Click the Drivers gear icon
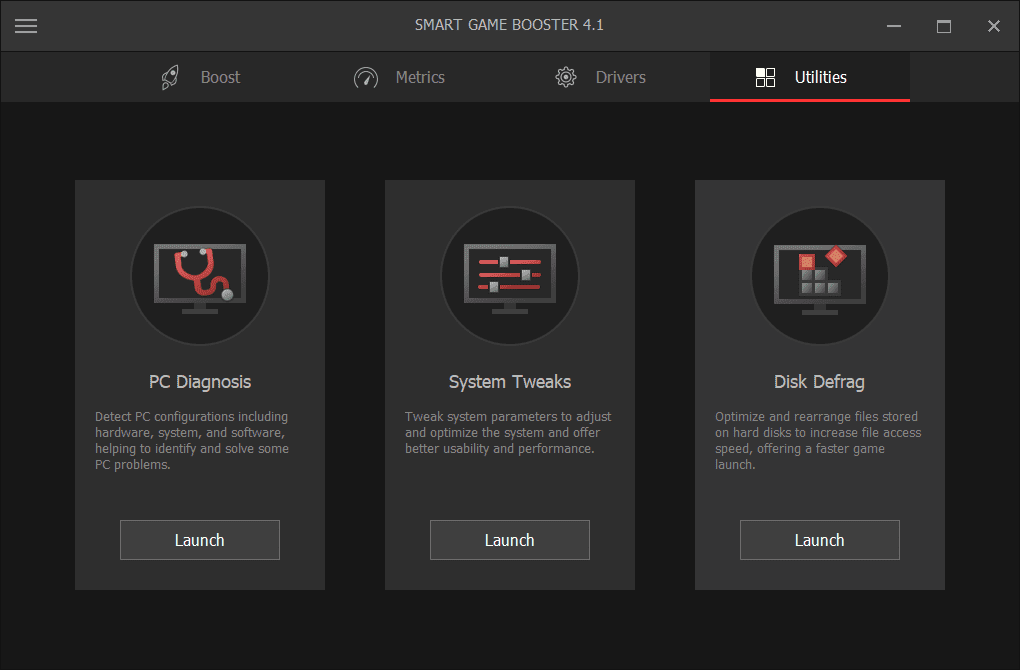The width and height of the screenshot is (1020, 670). click(566, 77)
